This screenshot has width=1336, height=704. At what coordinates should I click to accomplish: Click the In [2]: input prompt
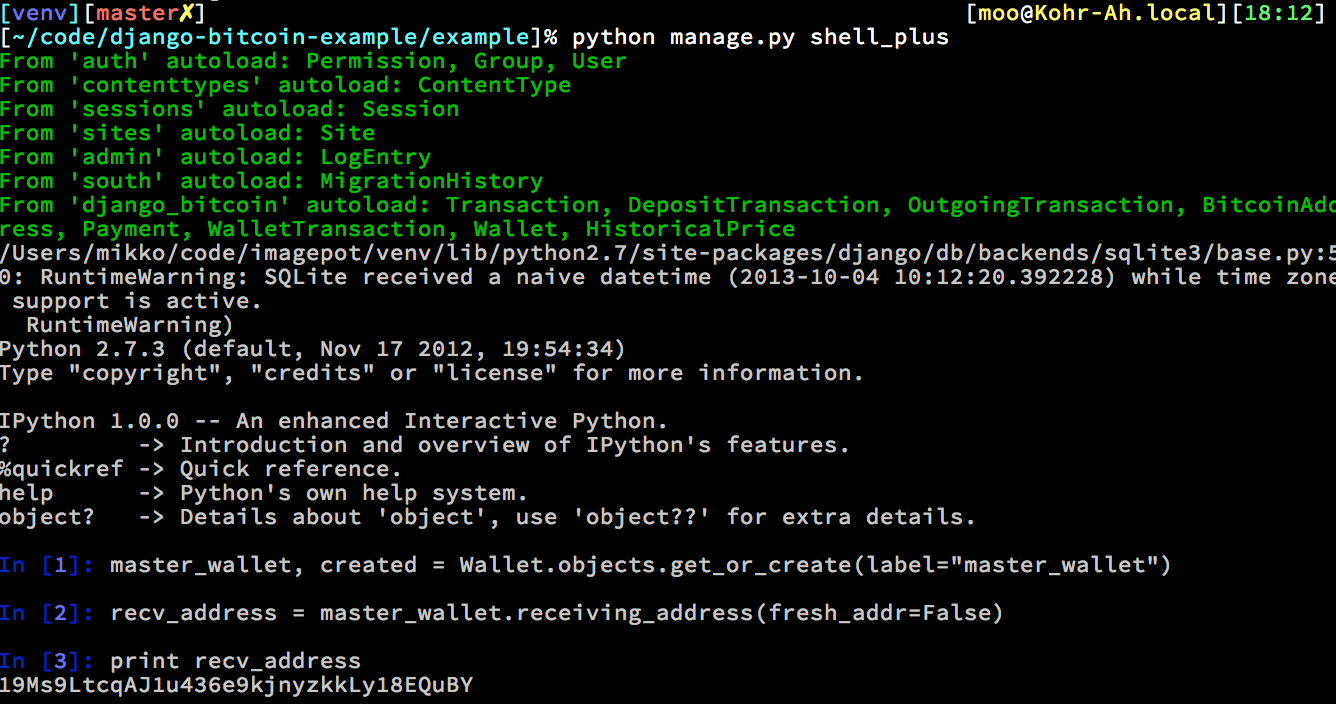(47, 613)
